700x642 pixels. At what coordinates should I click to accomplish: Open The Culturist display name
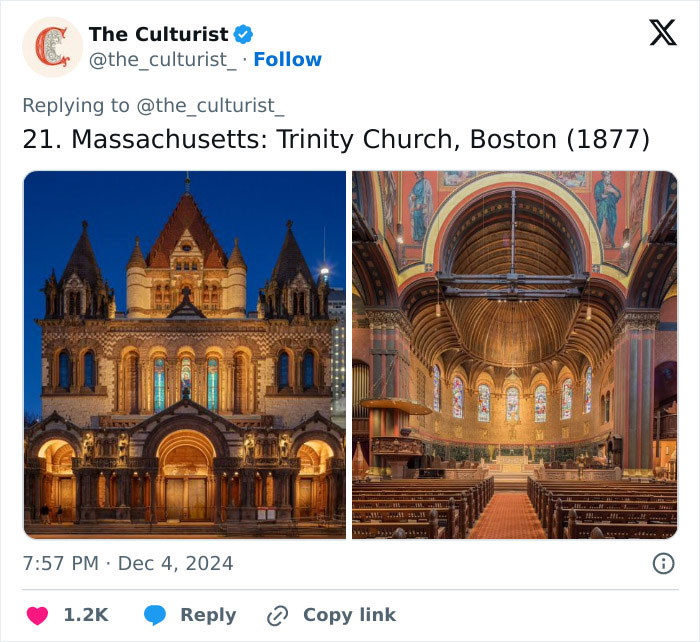coord(158,34)
